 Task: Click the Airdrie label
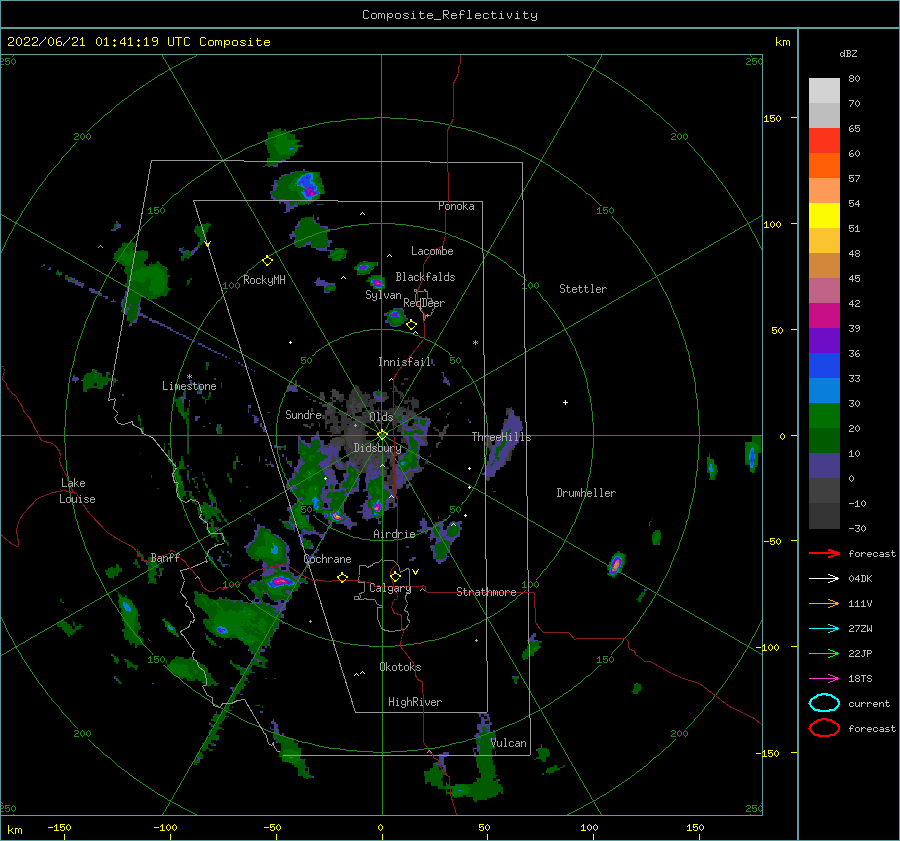pos(394,534)
